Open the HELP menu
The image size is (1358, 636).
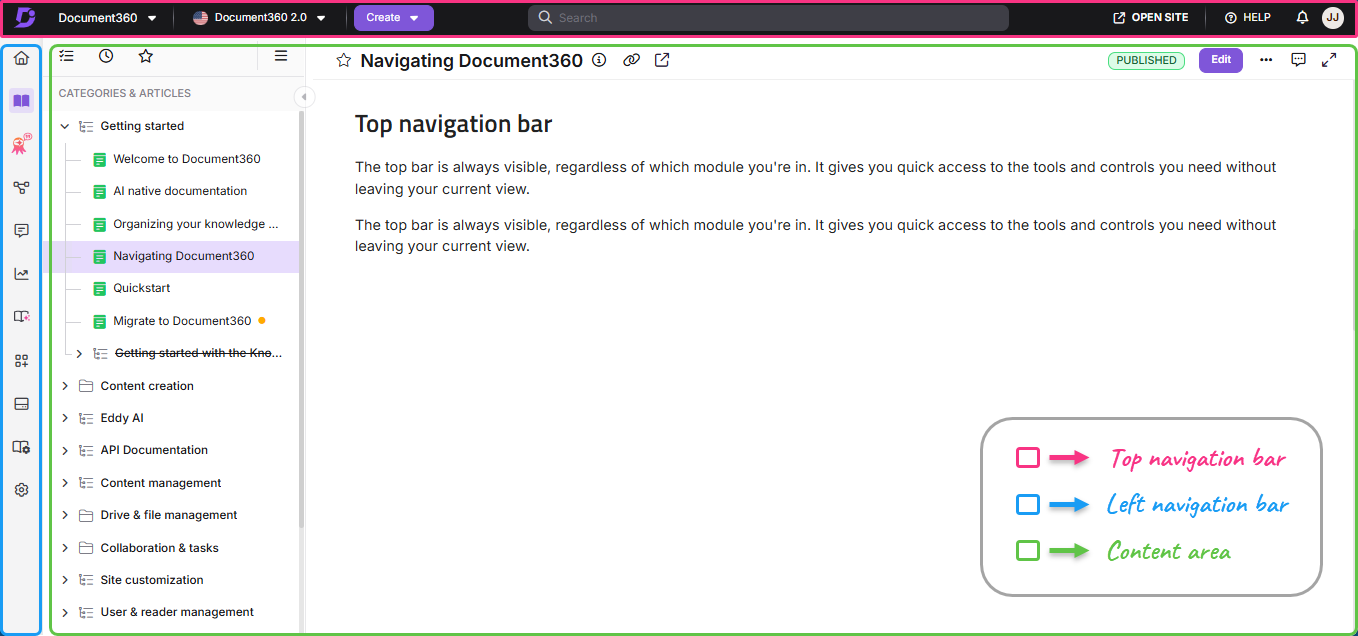[x=1248, y=18]
